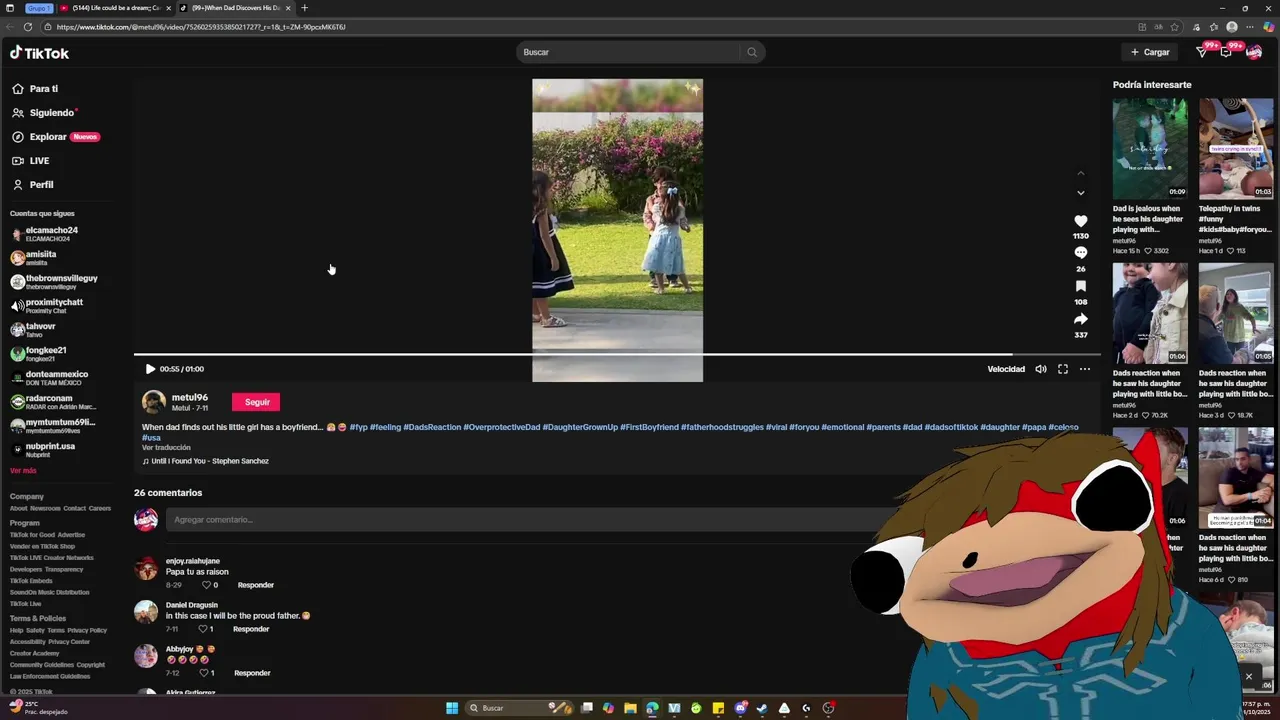
Task: Like the enjoy.raiahujane comment
Action: point(208,585)
